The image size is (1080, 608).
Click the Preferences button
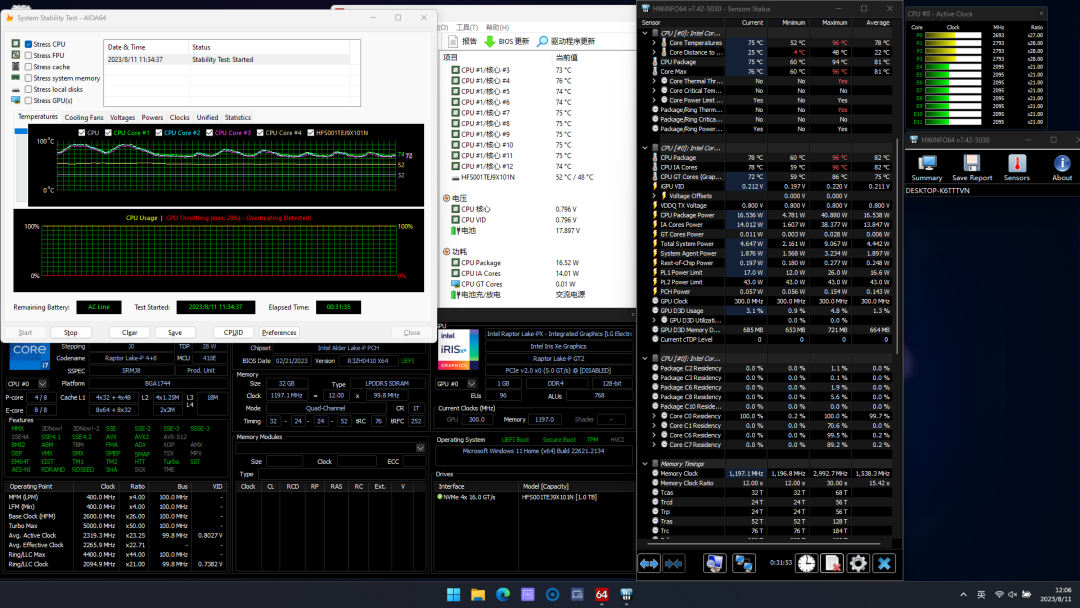(x=279, y=333)
